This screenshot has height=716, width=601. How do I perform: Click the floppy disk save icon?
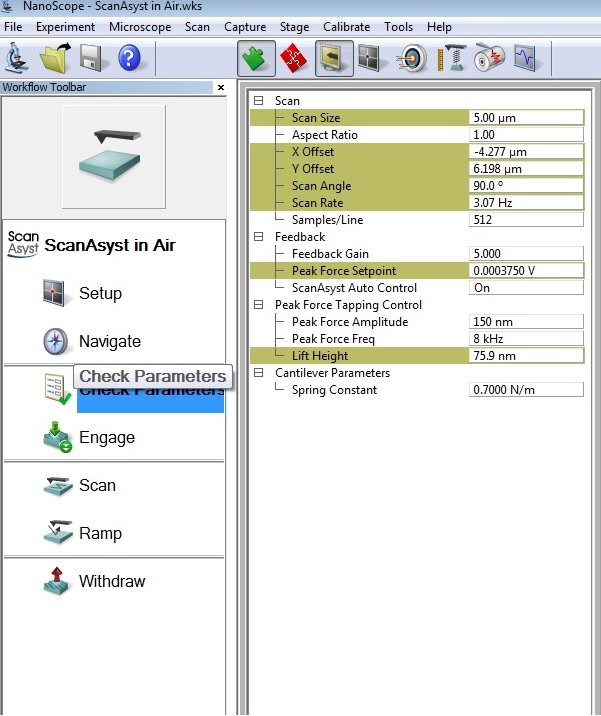point(92,58)
